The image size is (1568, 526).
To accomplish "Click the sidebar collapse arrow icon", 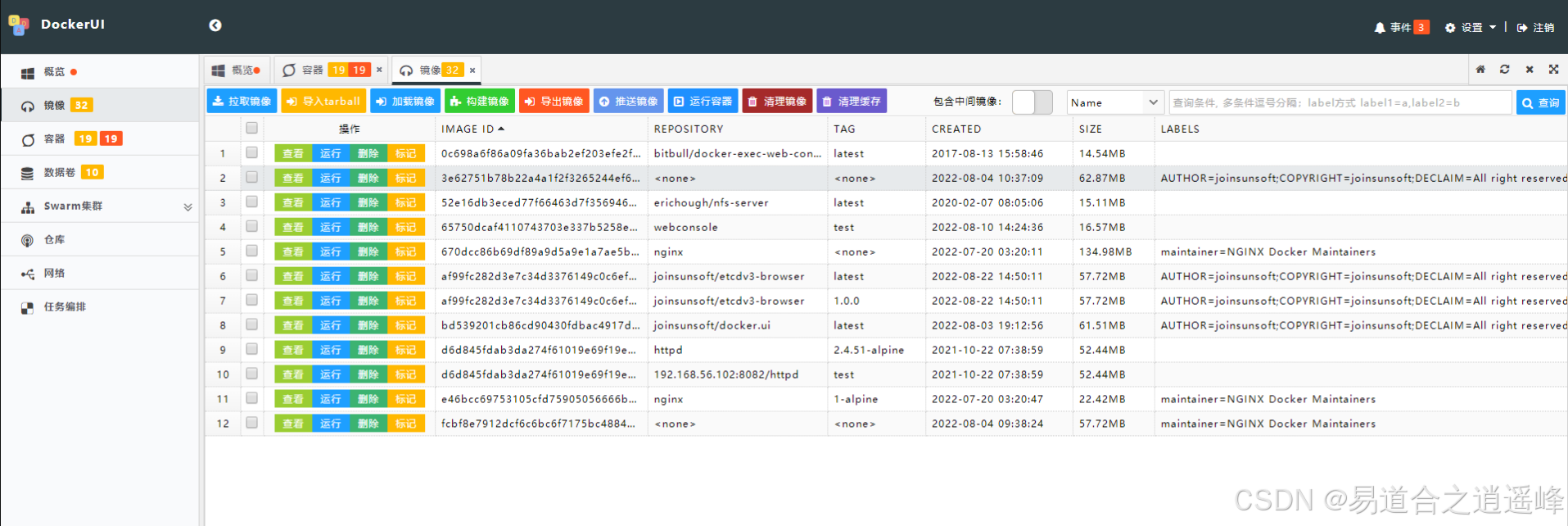I will 215,25.
